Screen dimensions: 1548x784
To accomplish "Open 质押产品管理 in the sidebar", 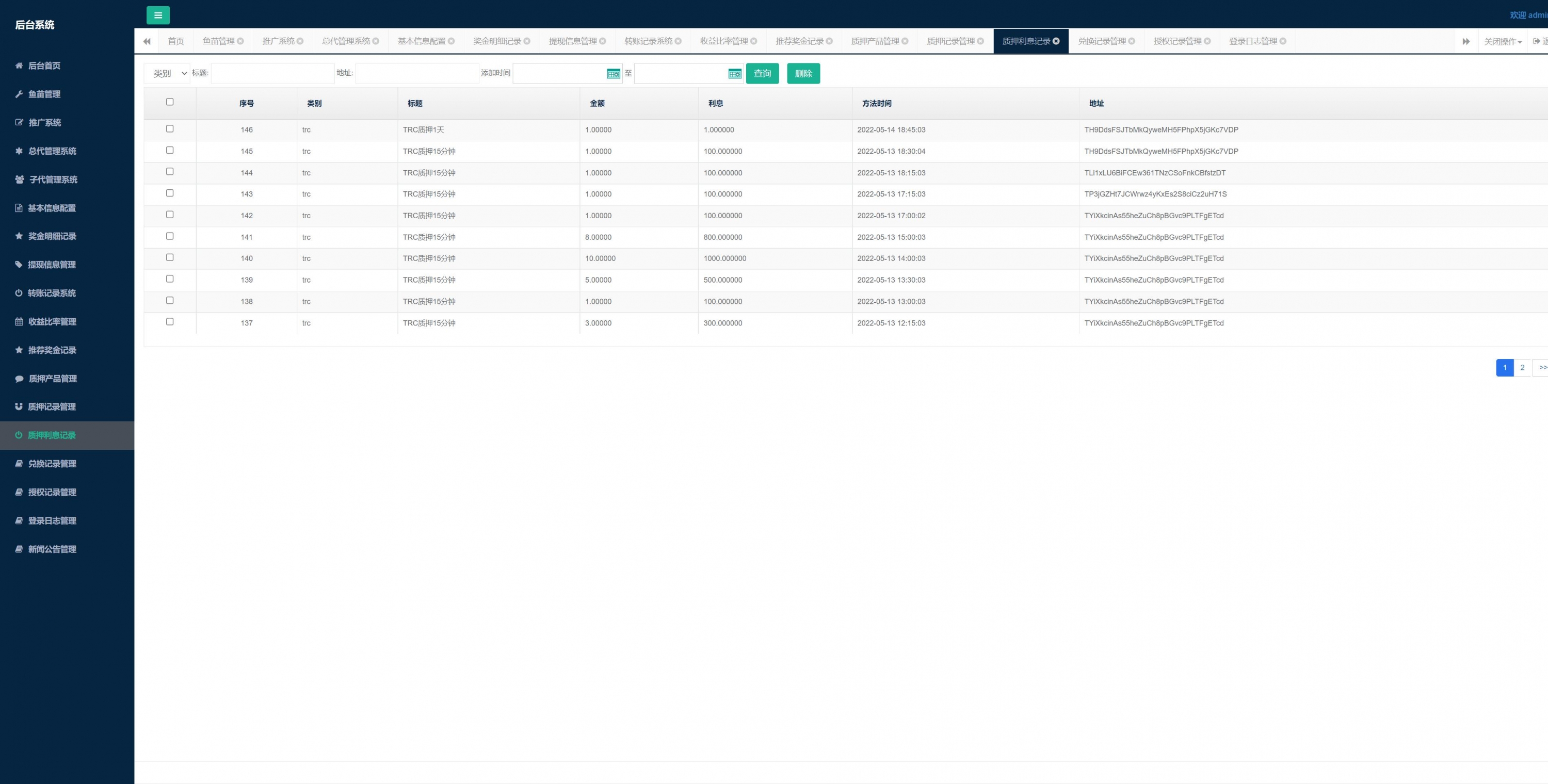I will point(52,379).
